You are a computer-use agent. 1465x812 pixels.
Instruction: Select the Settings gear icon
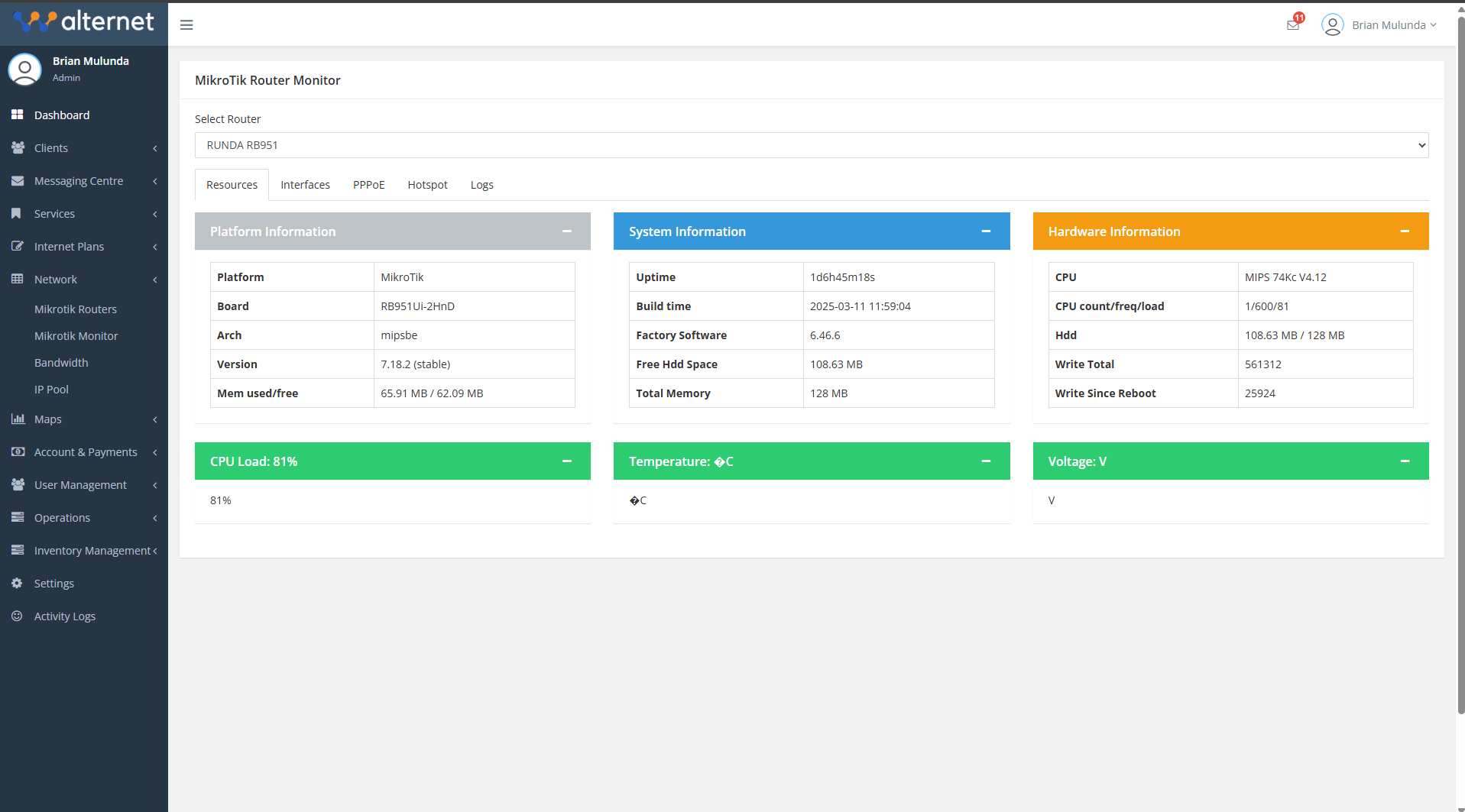click(17, 583)
